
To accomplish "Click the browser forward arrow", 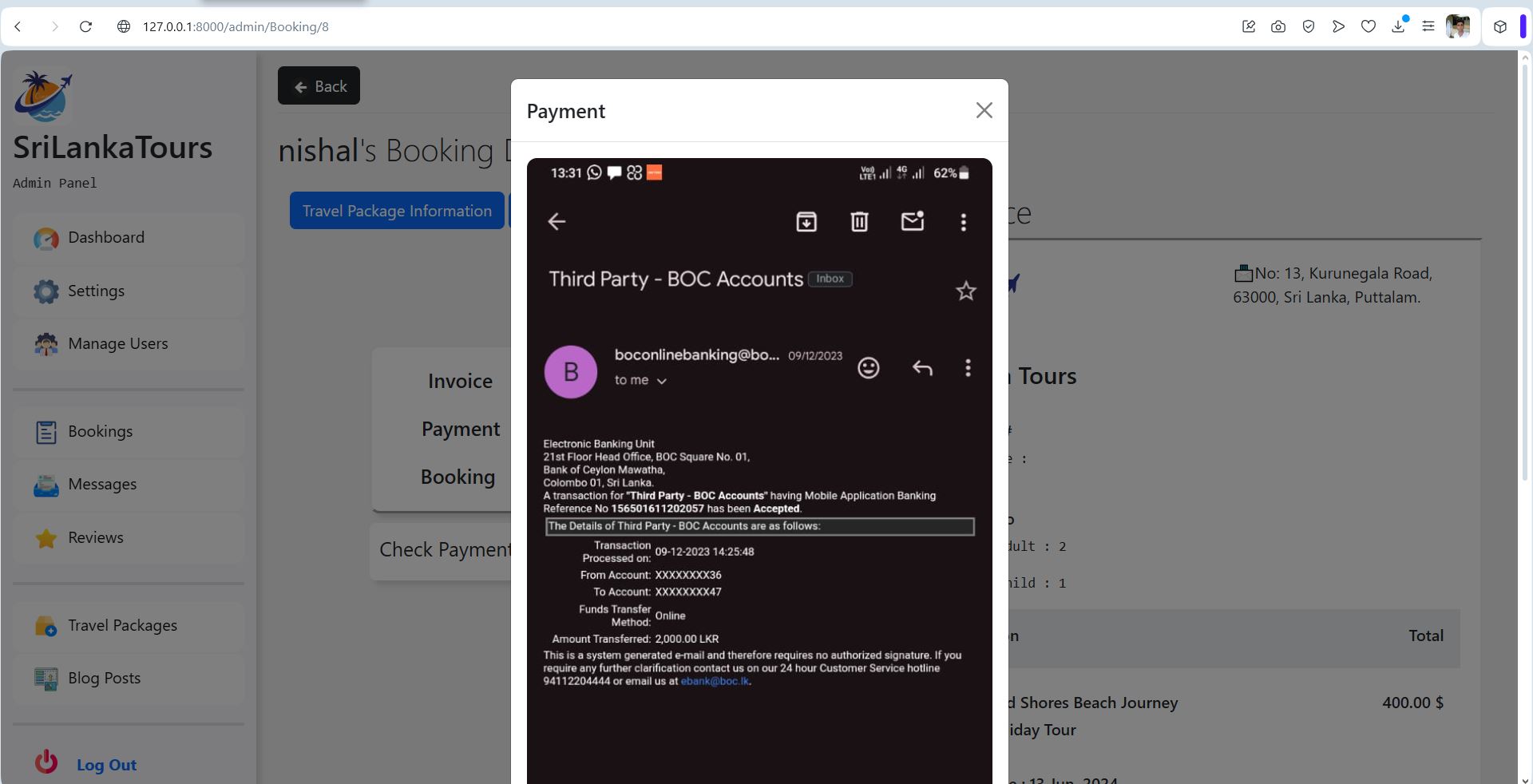I will tap(54, 26).
